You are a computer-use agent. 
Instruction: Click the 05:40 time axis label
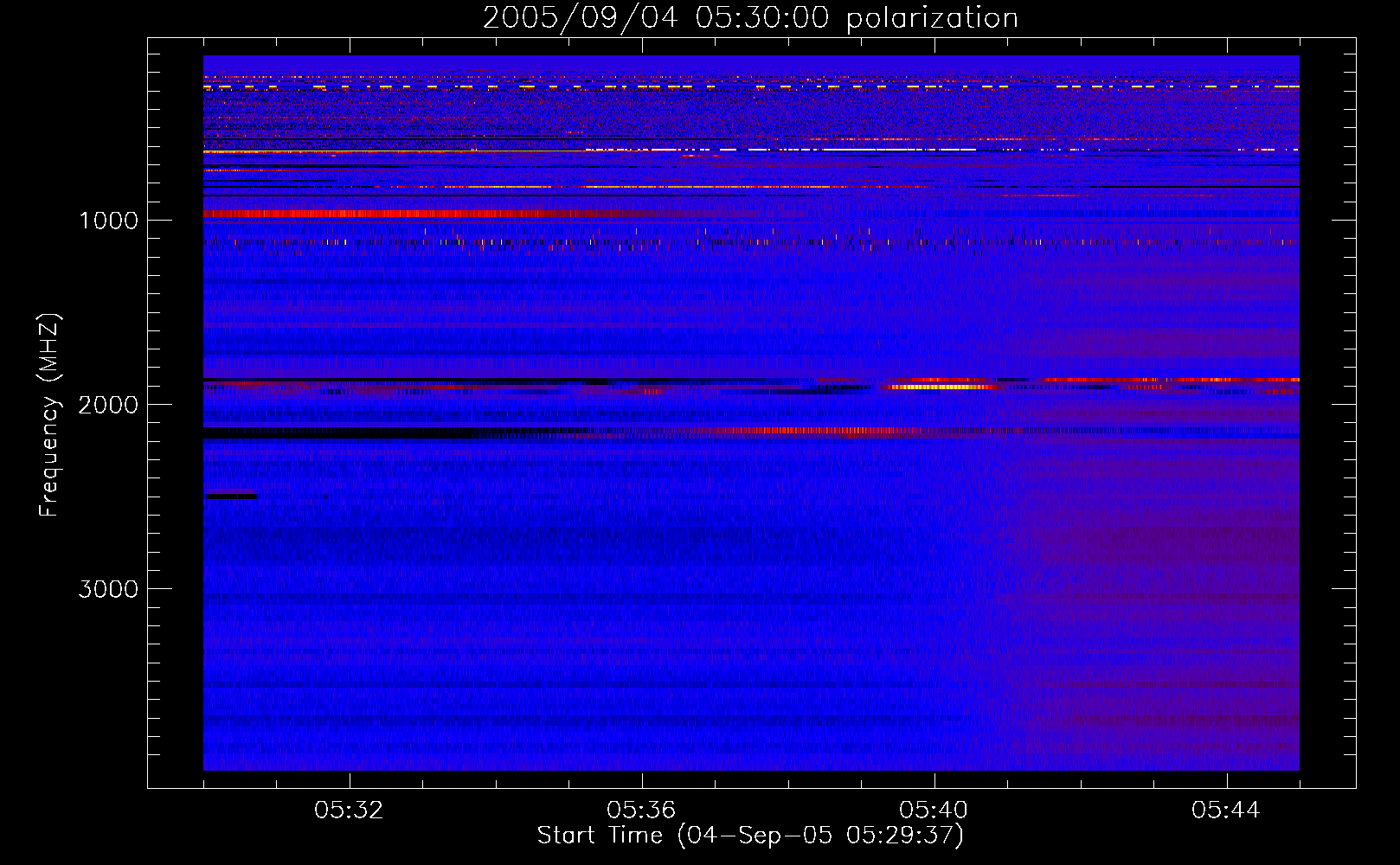(934, 811)
